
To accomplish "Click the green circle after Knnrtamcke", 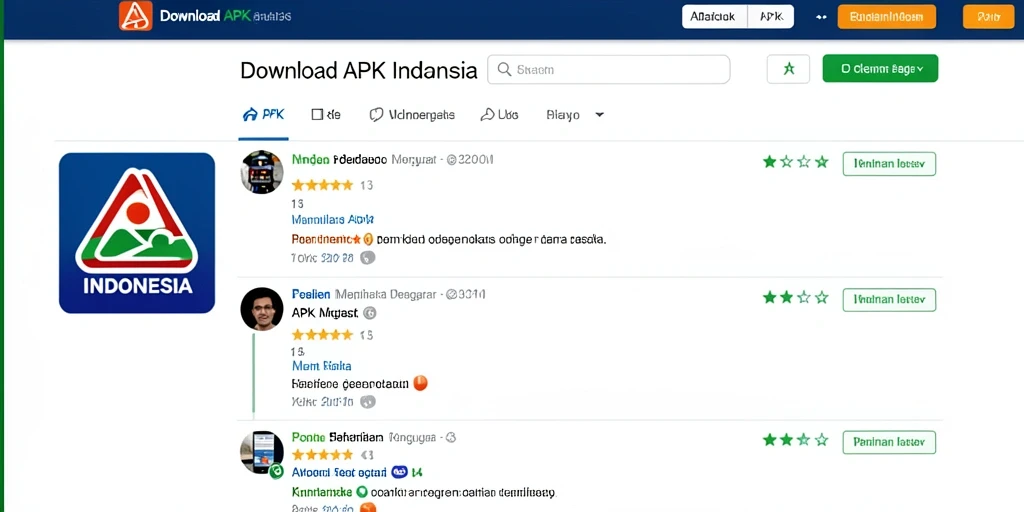I will [362, 492].
